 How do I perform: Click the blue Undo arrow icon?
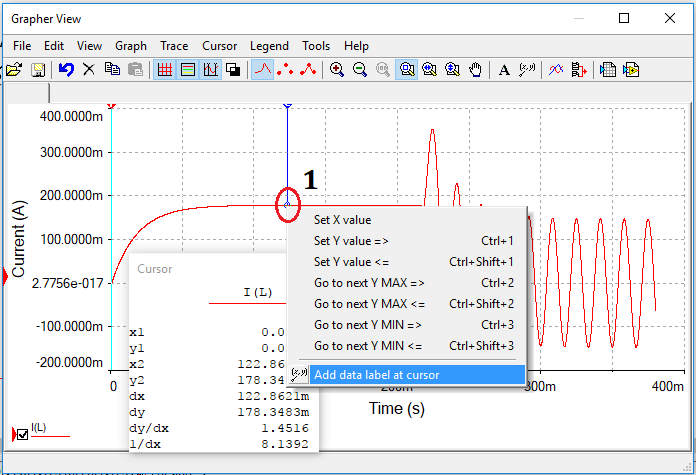[66, 70]
